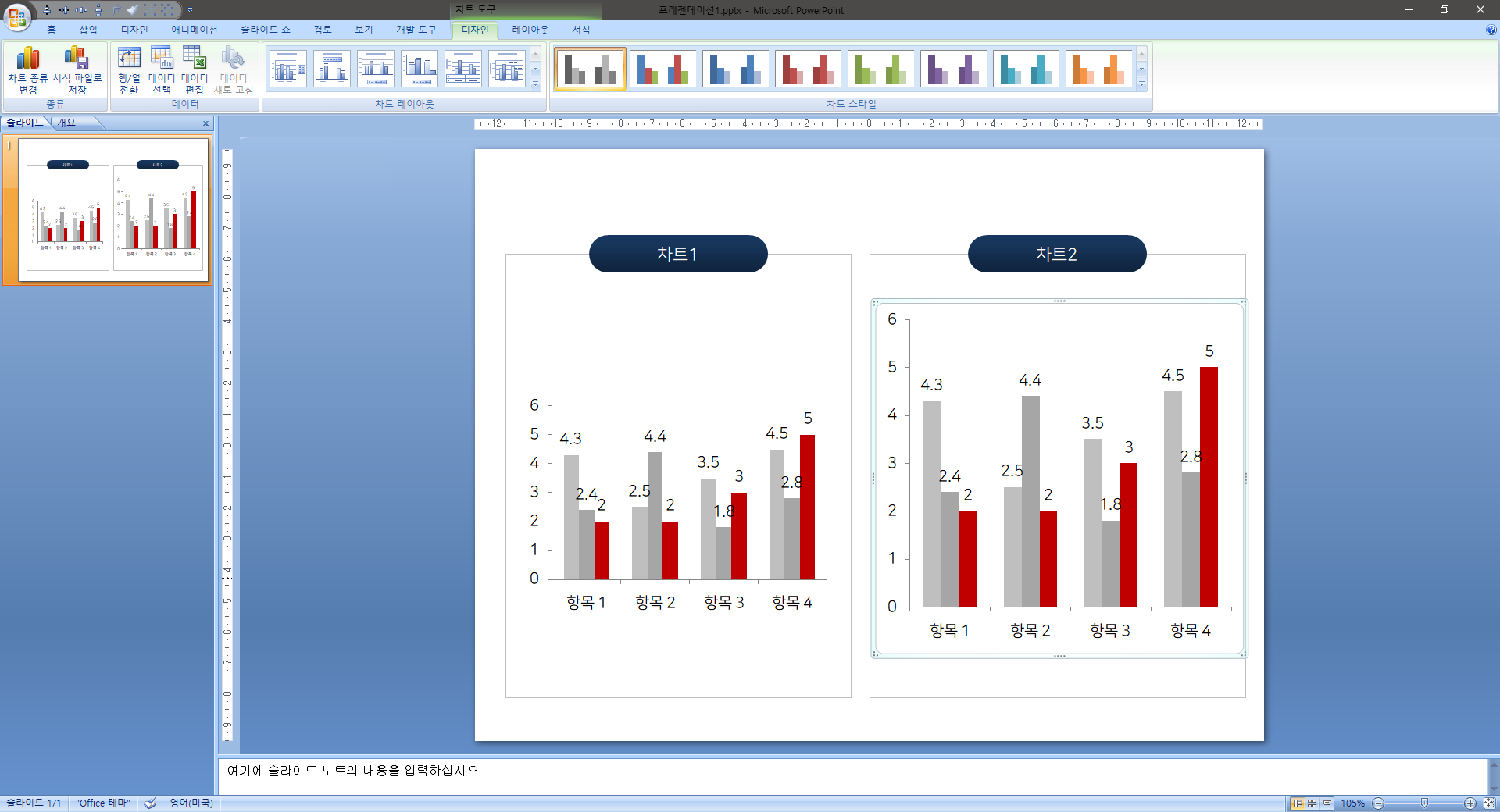The image size is (1500, 812).
Task: Click into the slide notes field
Action: (852, 776)
